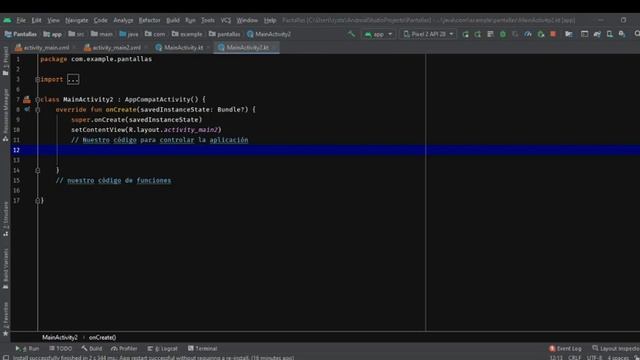640x360 pixels.
Task: Open the Terminal tool window
Action: (x=202, y=349)
